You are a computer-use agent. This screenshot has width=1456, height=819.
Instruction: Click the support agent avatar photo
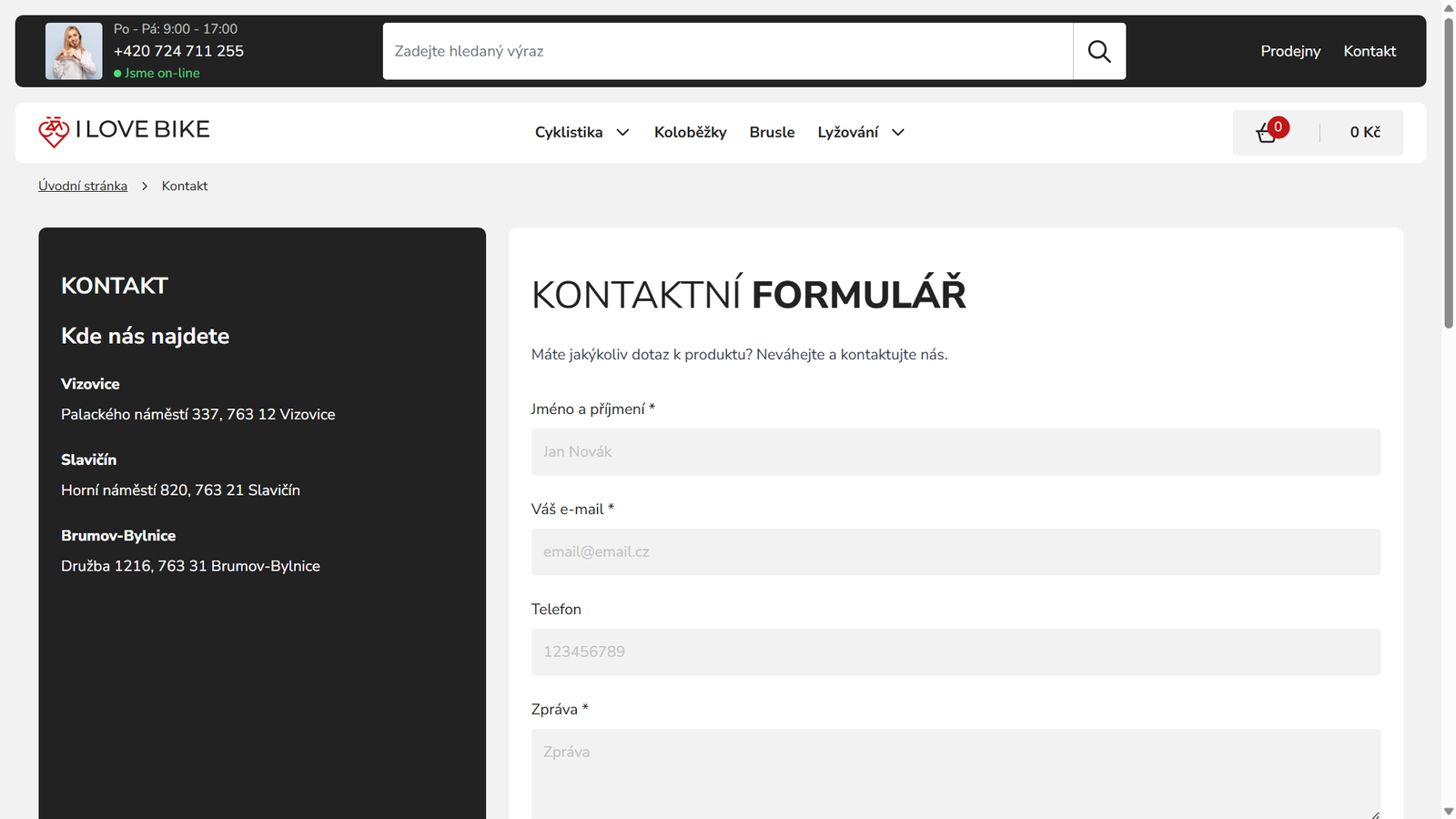pos(73,50)
